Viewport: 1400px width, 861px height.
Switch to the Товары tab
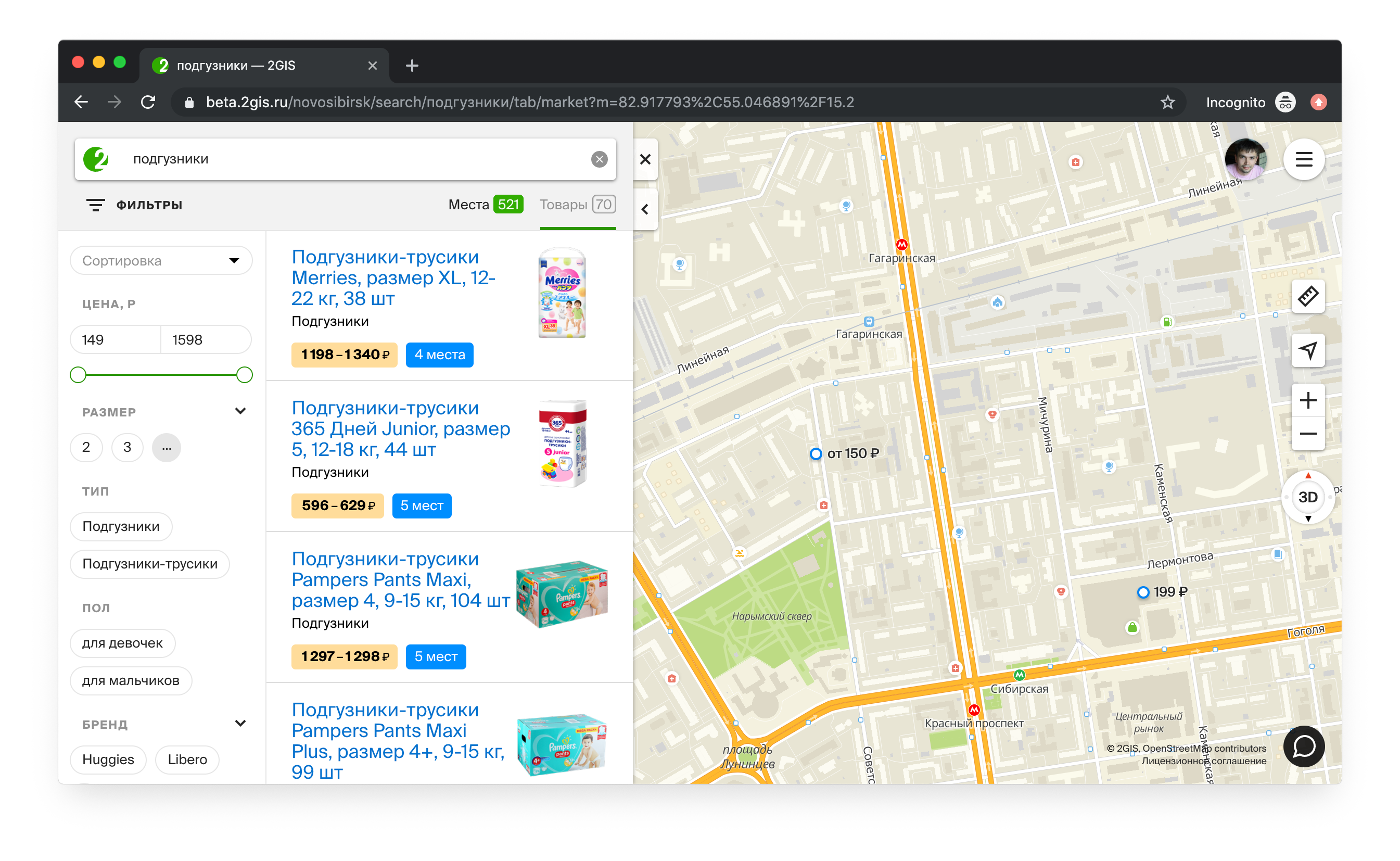577,205
